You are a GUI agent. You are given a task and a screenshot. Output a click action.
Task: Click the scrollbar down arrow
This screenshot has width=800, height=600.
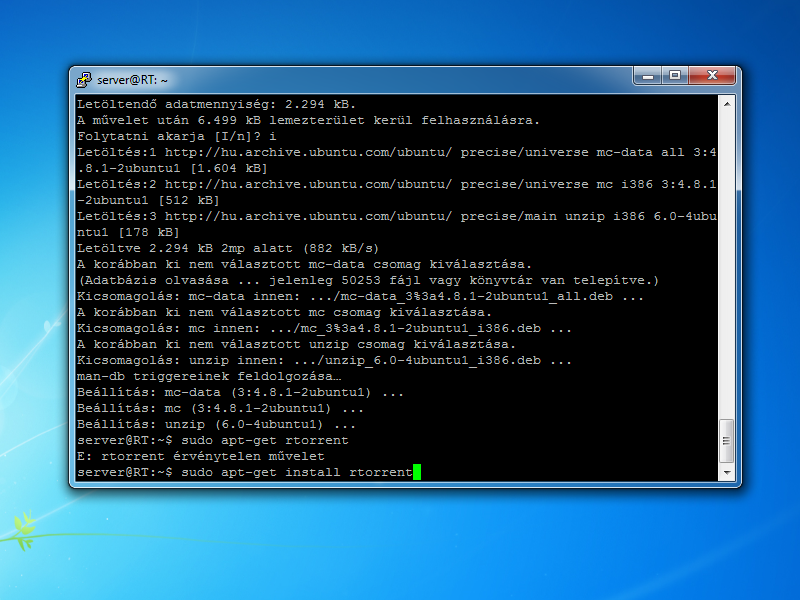click(727, 472)
